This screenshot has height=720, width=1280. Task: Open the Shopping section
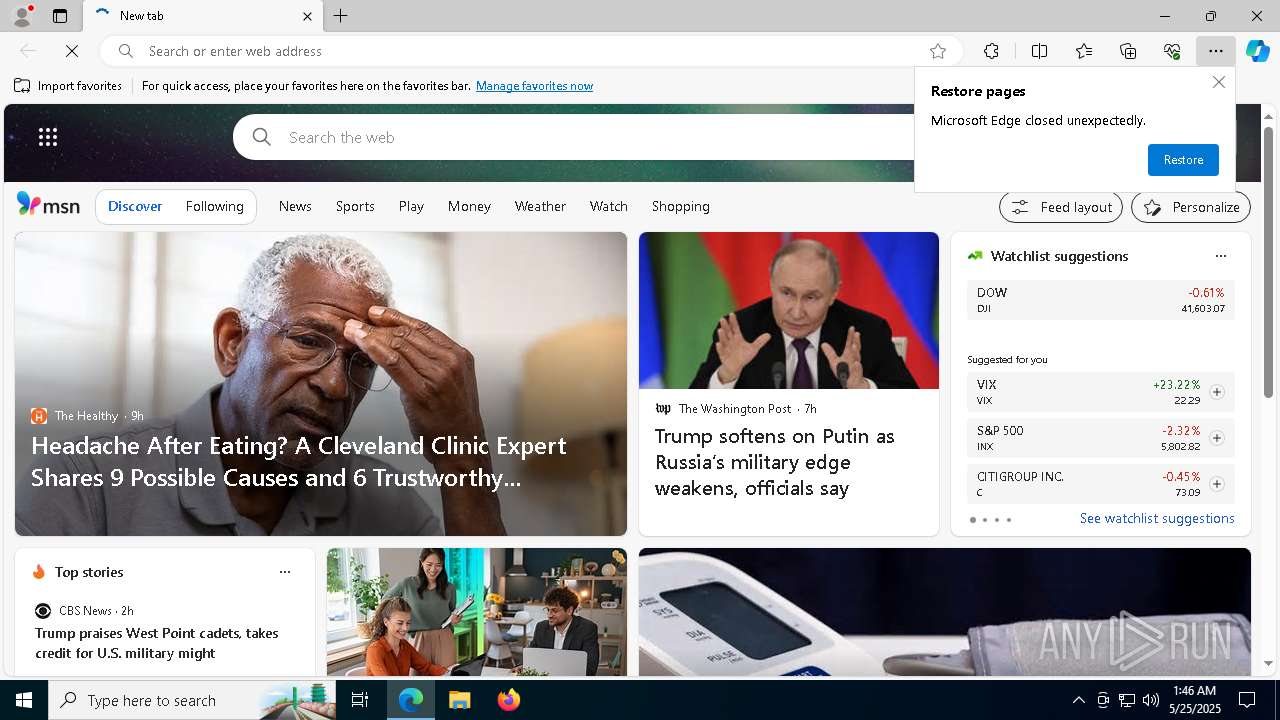coord(680,206)
